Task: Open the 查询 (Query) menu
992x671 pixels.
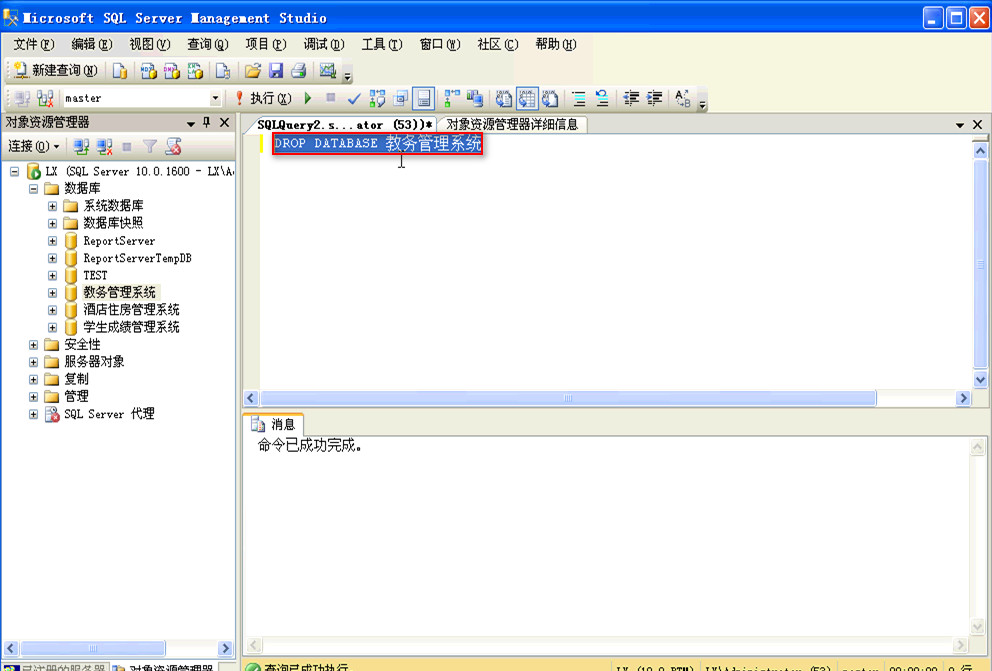Action: (x=208, y=44)
